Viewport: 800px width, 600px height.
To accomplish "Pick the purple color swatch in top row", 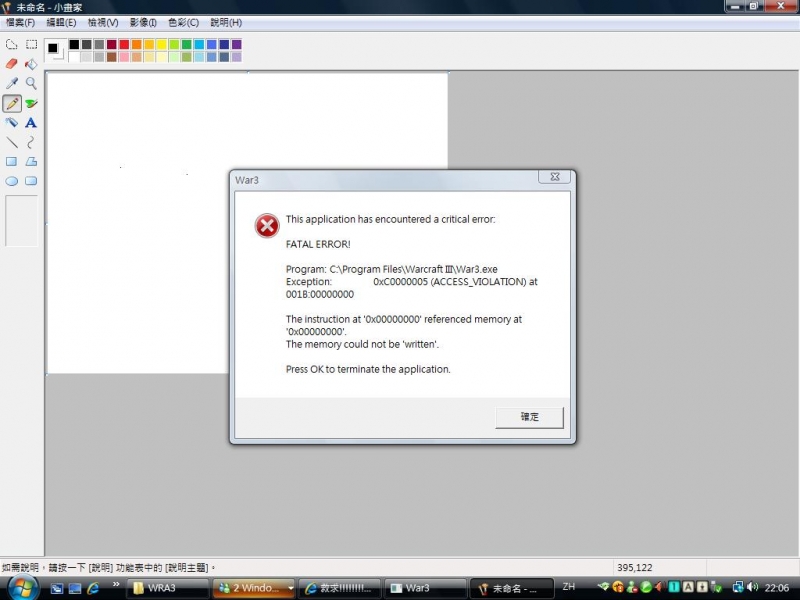I will [x=236, y=44].
